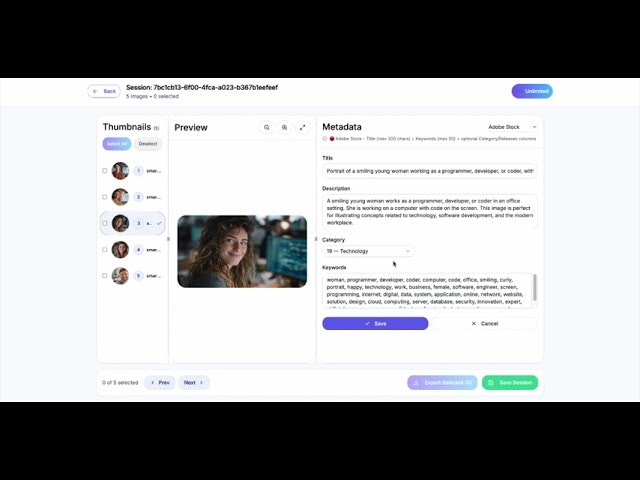640x480 pixels.
Task: Click the zoom out magnifier icon
Action: (267, 127)
